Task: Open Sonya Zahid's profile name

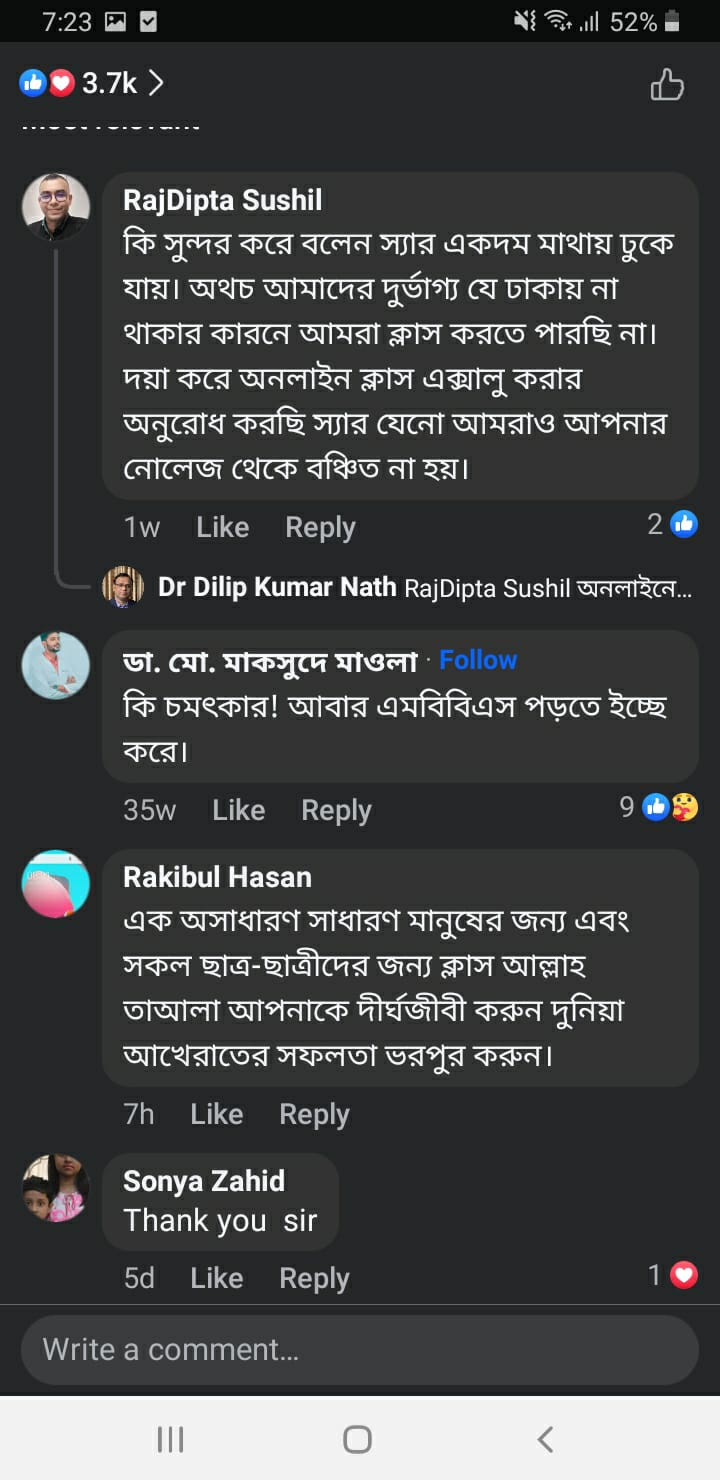Action: [204, 1181]
